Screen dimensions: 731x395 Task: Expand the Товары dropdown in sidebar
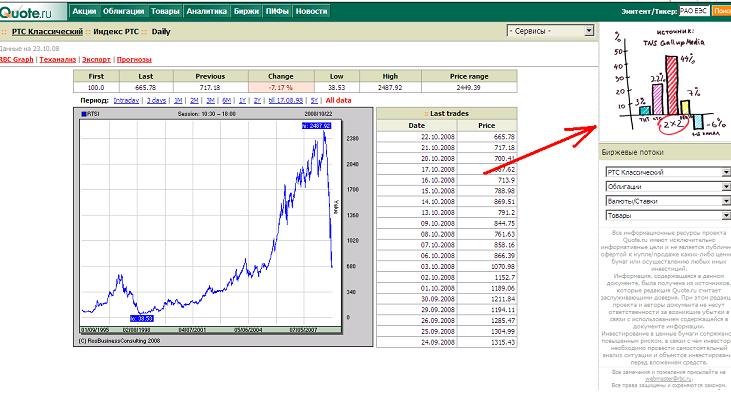point(668,215)
